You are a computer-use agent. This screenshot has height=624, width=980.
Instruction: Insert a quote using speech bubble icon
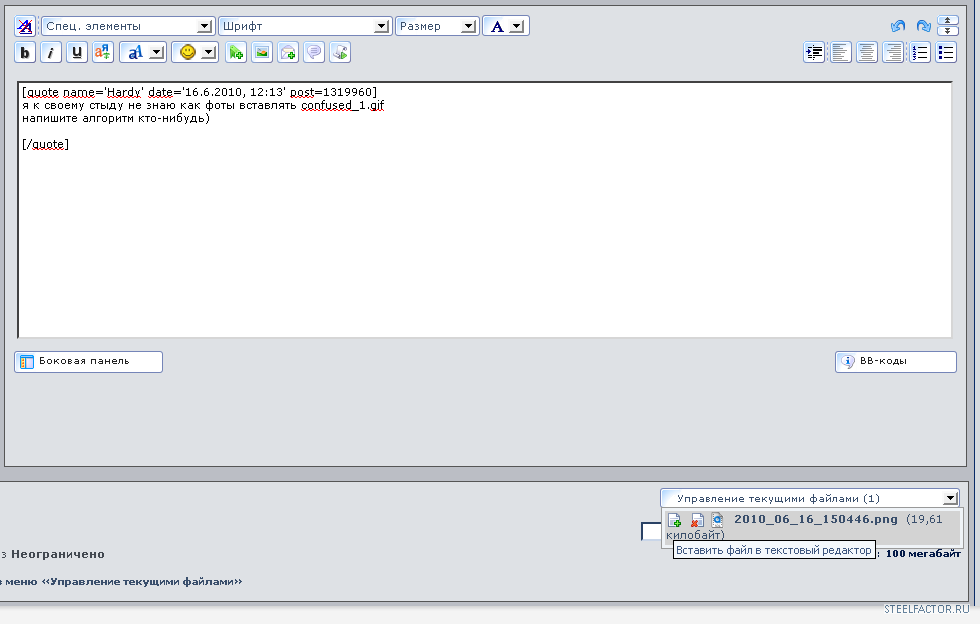[314, 52]
